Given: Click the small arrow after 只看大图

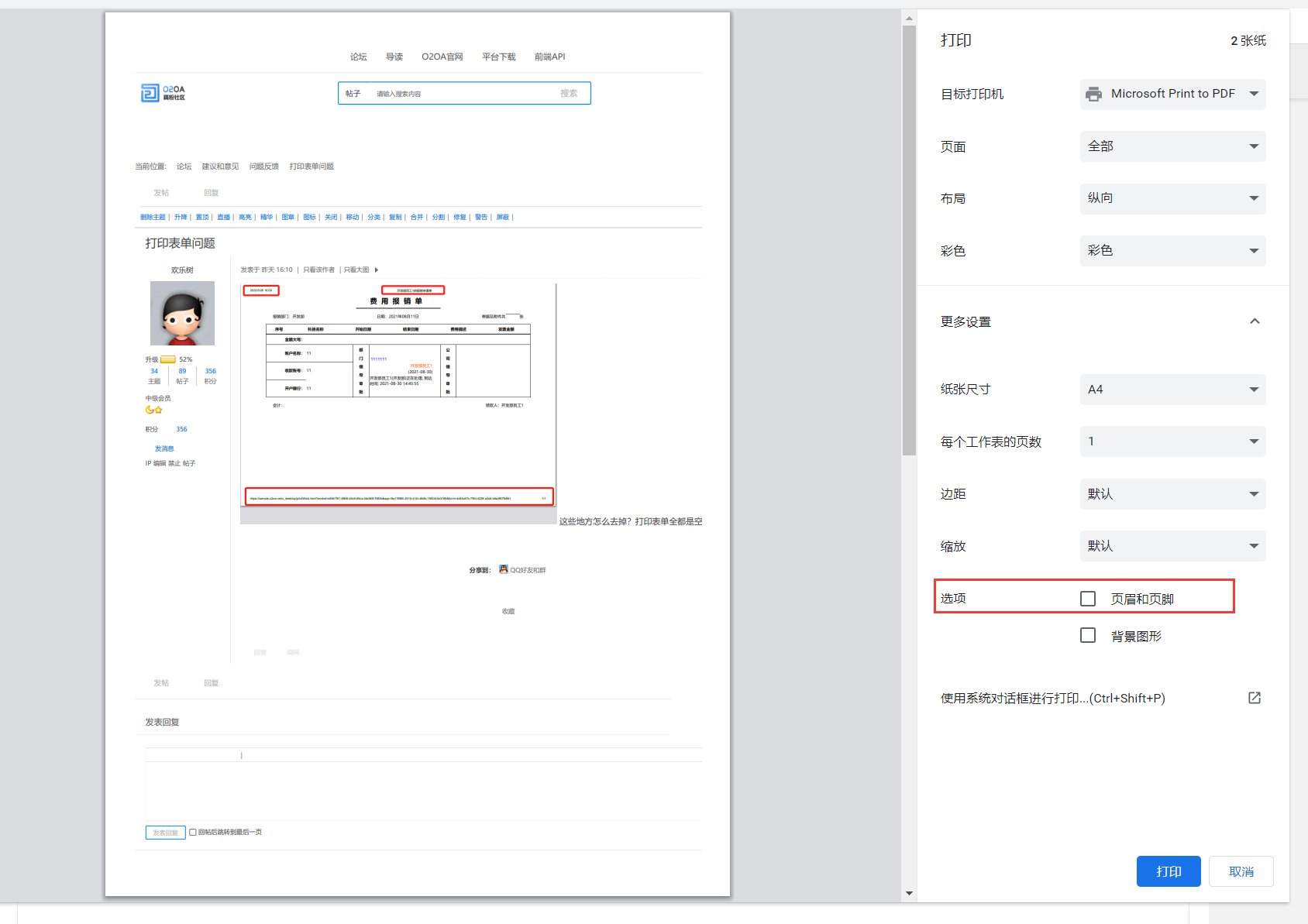Looking at the screenshot, I should tap(377, 270).
